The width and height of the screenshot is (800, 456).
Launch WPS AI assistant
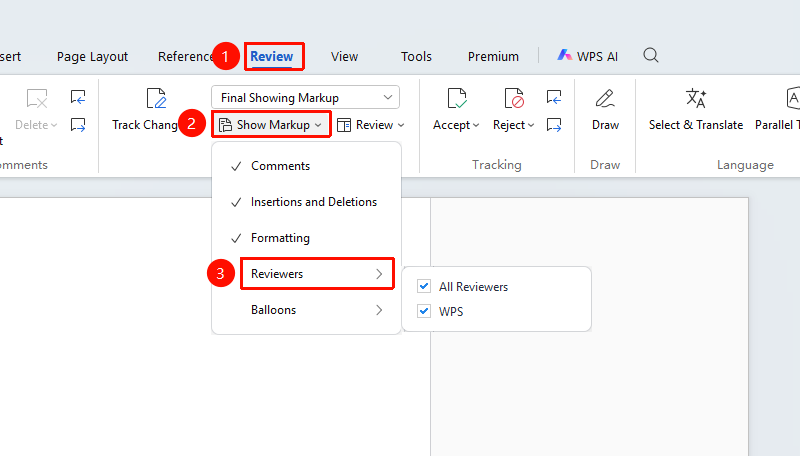[587, 56]
